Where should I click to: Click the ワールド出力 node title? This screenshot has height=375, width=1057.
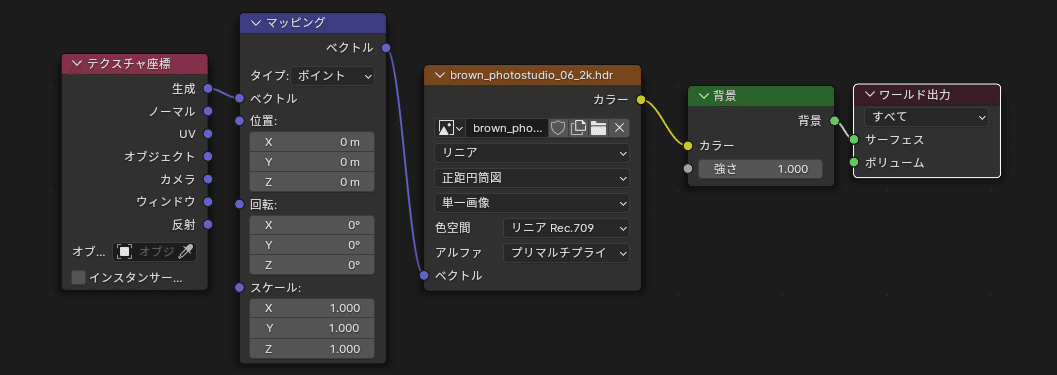tap(915, 94)
